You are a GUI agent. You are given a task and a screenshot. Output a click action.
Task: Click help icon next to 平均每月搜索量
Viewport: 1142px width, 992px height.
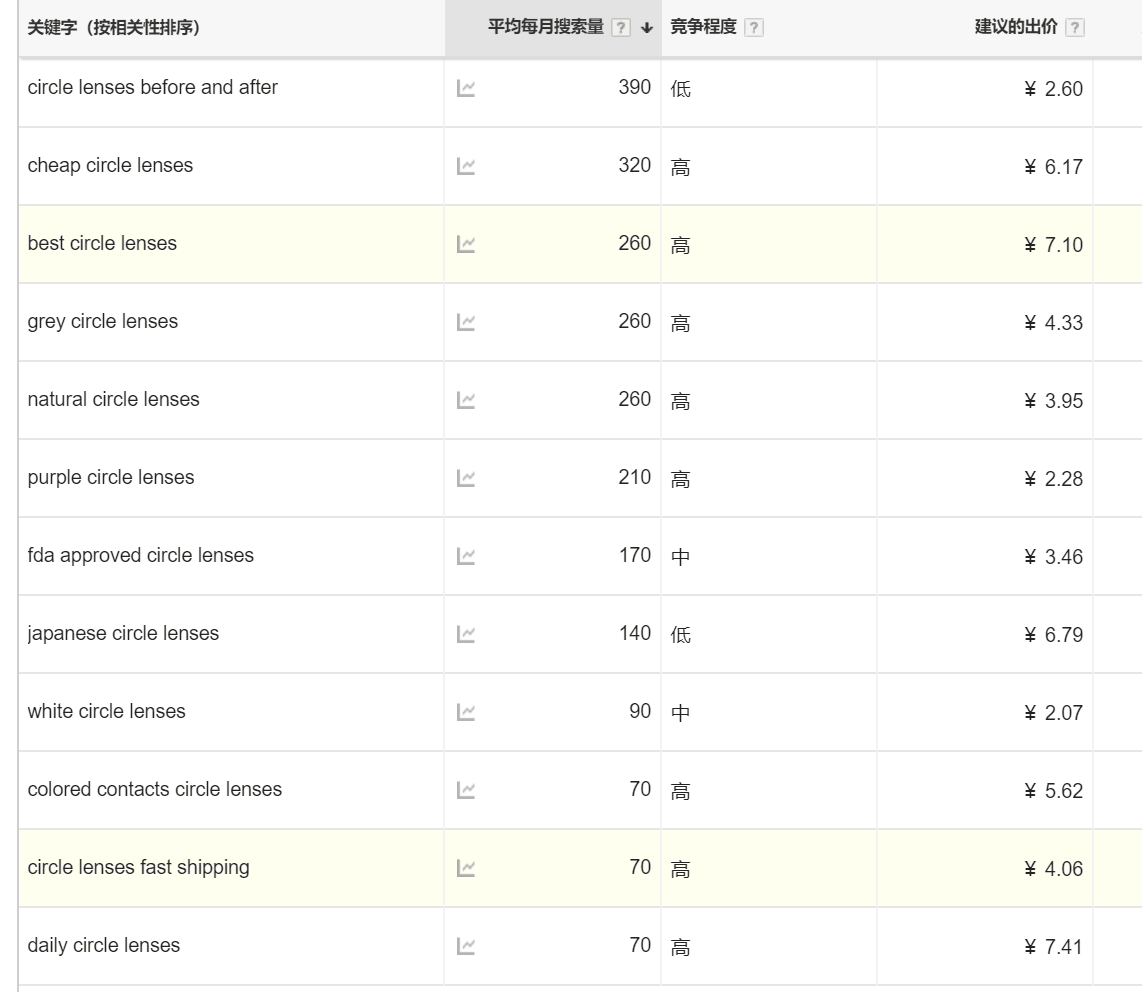click(621, 28)
